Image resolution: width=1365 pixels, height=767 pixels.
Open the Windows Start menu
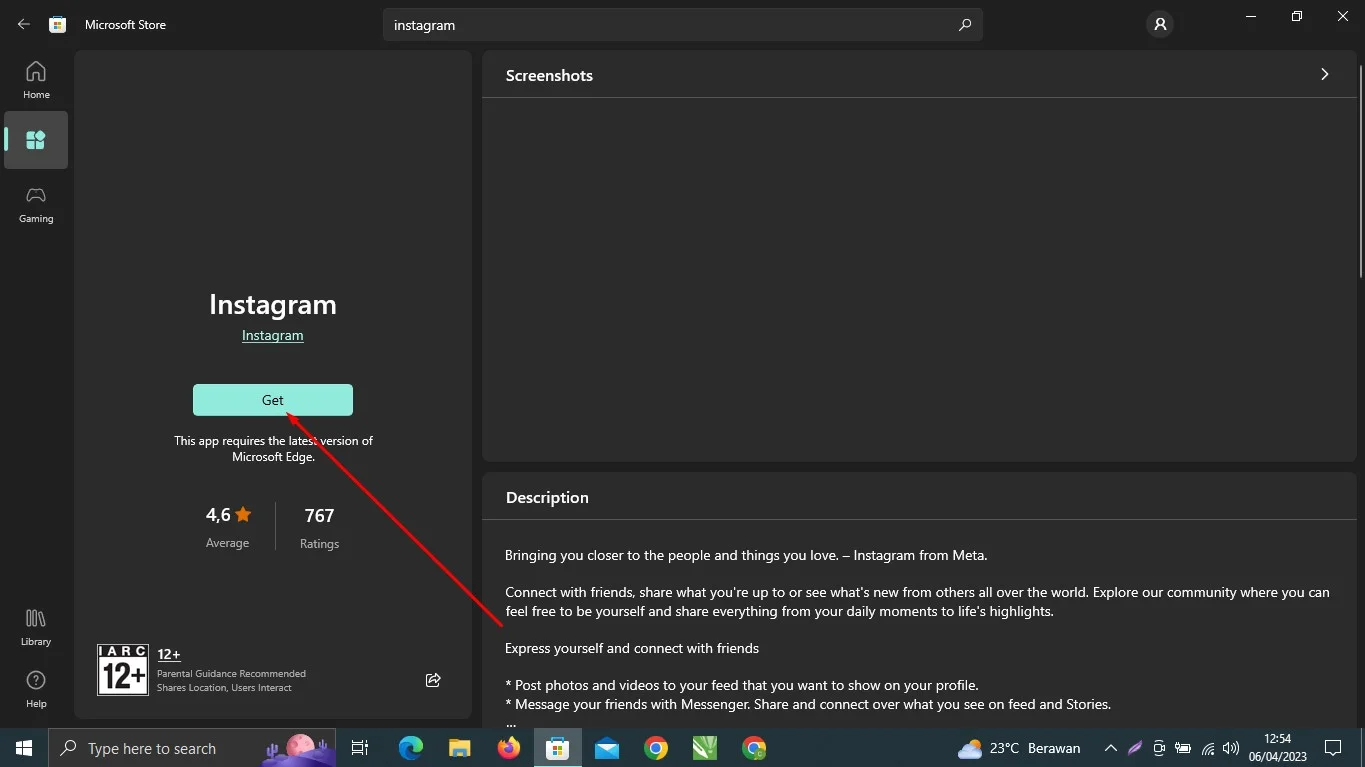click(24, 748)
